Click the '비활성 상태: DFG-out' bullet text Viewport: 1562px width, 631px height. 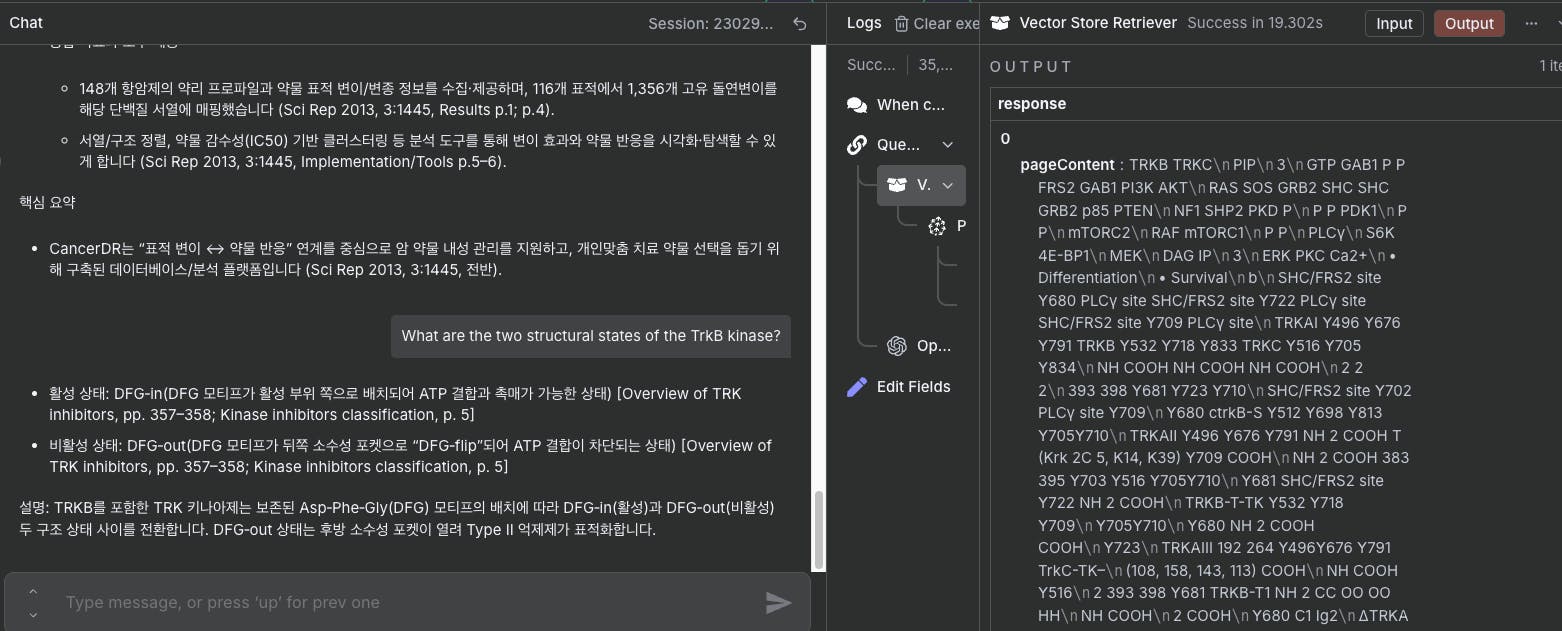pos(410,456)
